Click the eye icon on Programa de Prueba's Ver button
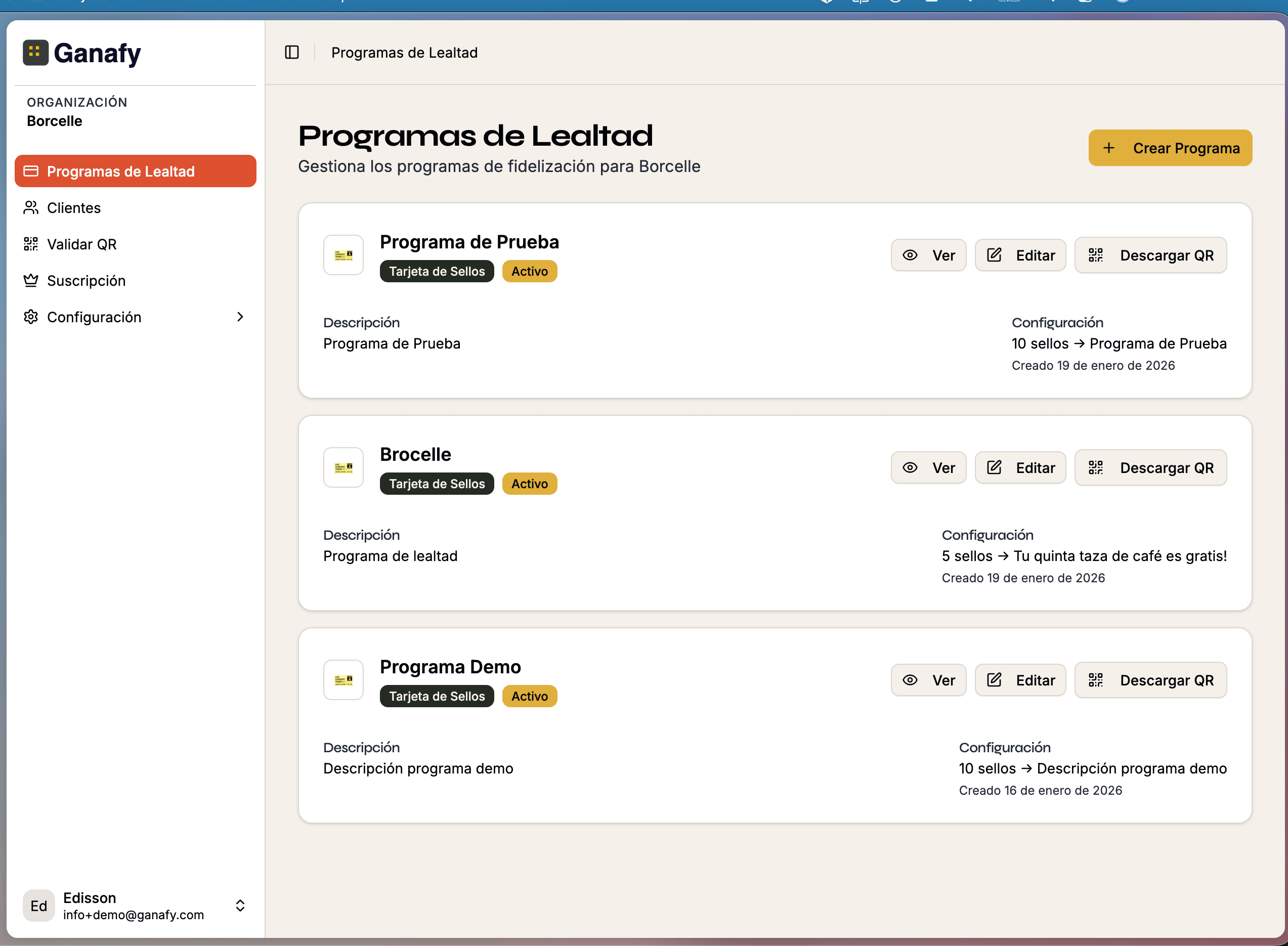Viewport: 1288px width, 946px height. [911, 255]
